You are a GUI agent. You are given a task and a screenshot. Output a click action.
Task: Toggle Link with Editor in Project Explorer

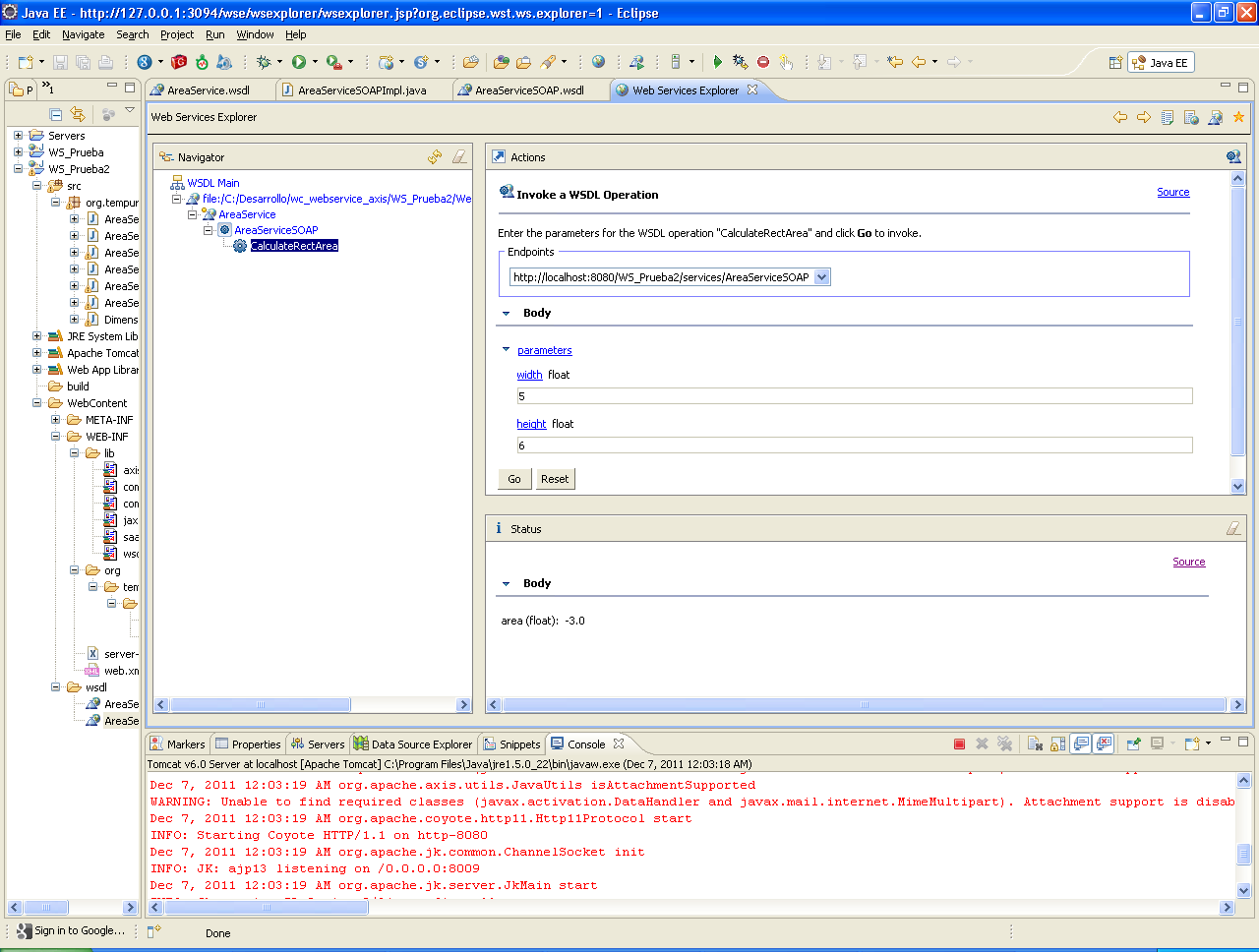click(78, 114)
